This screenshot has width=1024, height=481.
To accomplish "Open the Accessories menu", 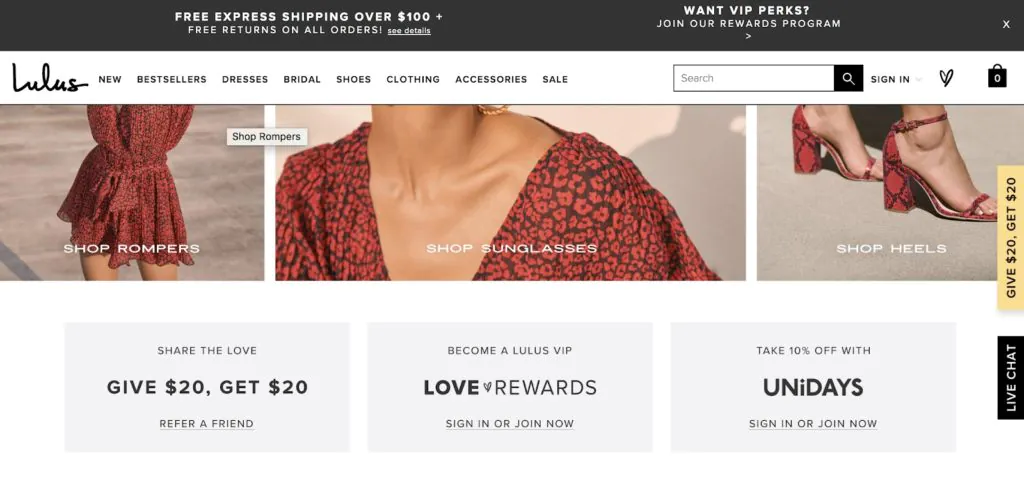I will [x=491, y=79].
